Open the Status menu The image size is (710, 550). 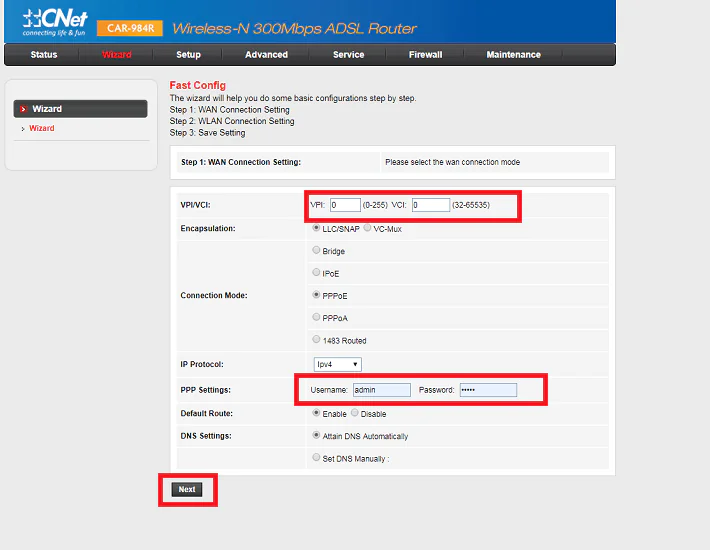pyautogui.click(x=44, y=55)
